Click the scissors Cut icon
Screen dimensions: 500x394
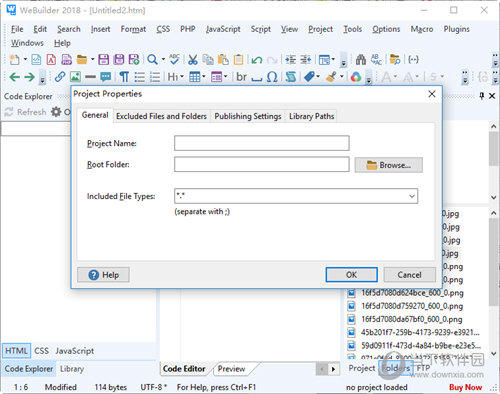pos(193,60)
